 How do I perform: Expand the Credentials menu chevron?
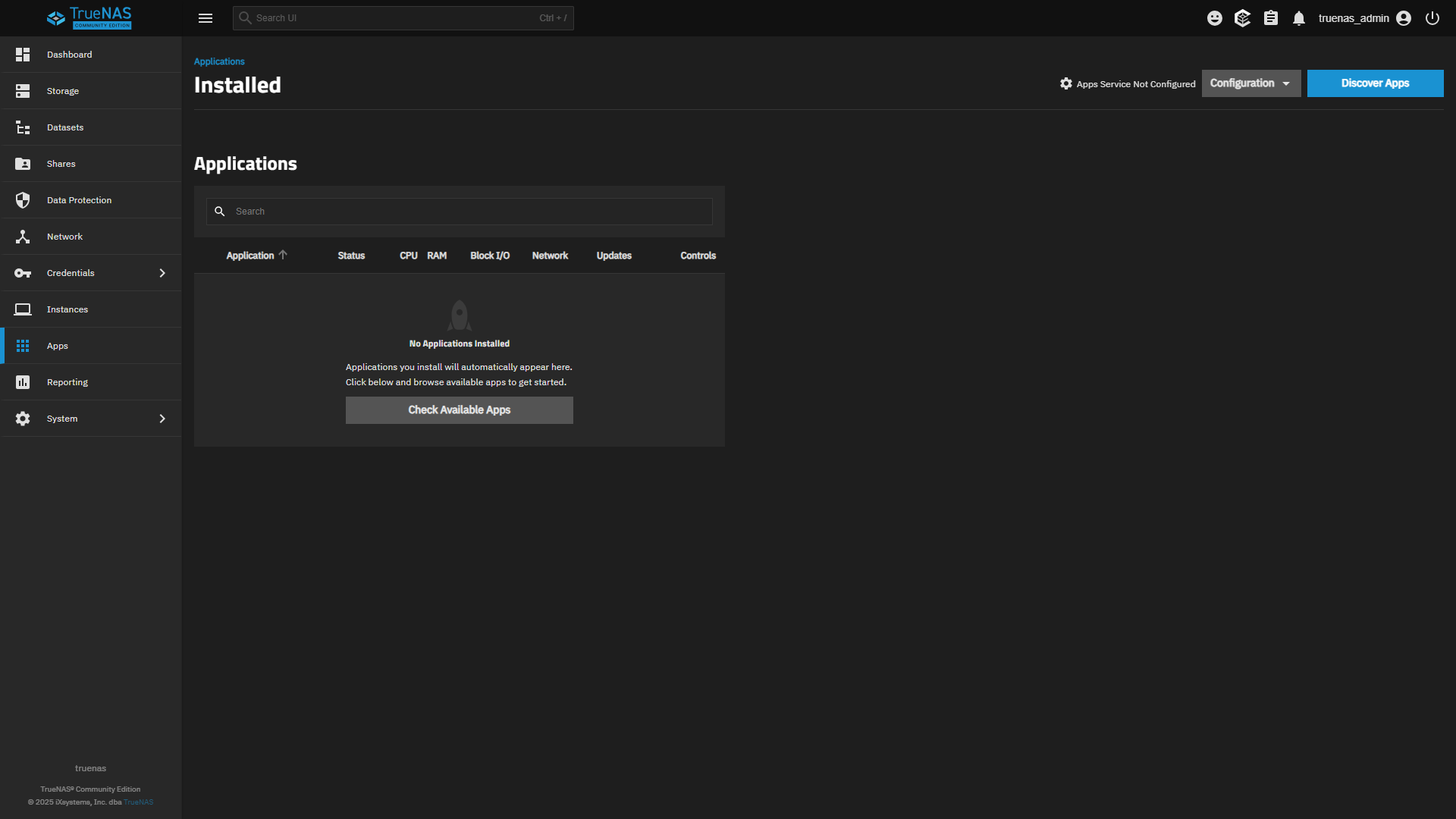[162, 273]
